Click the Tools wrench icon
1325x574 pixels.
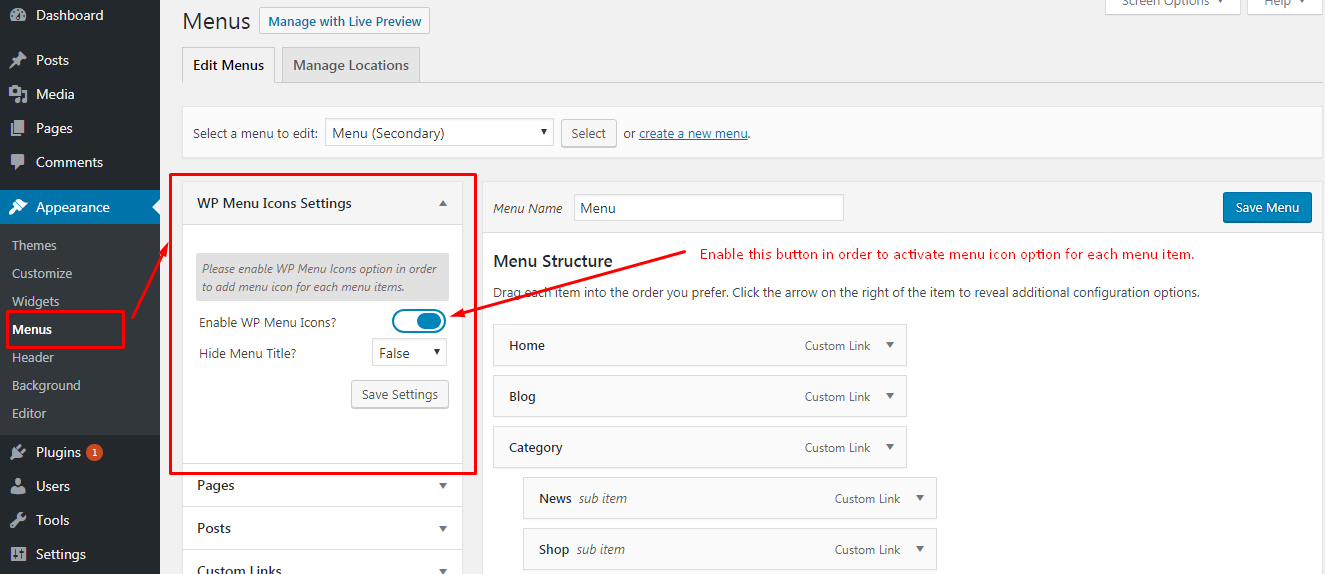point(18,520)
